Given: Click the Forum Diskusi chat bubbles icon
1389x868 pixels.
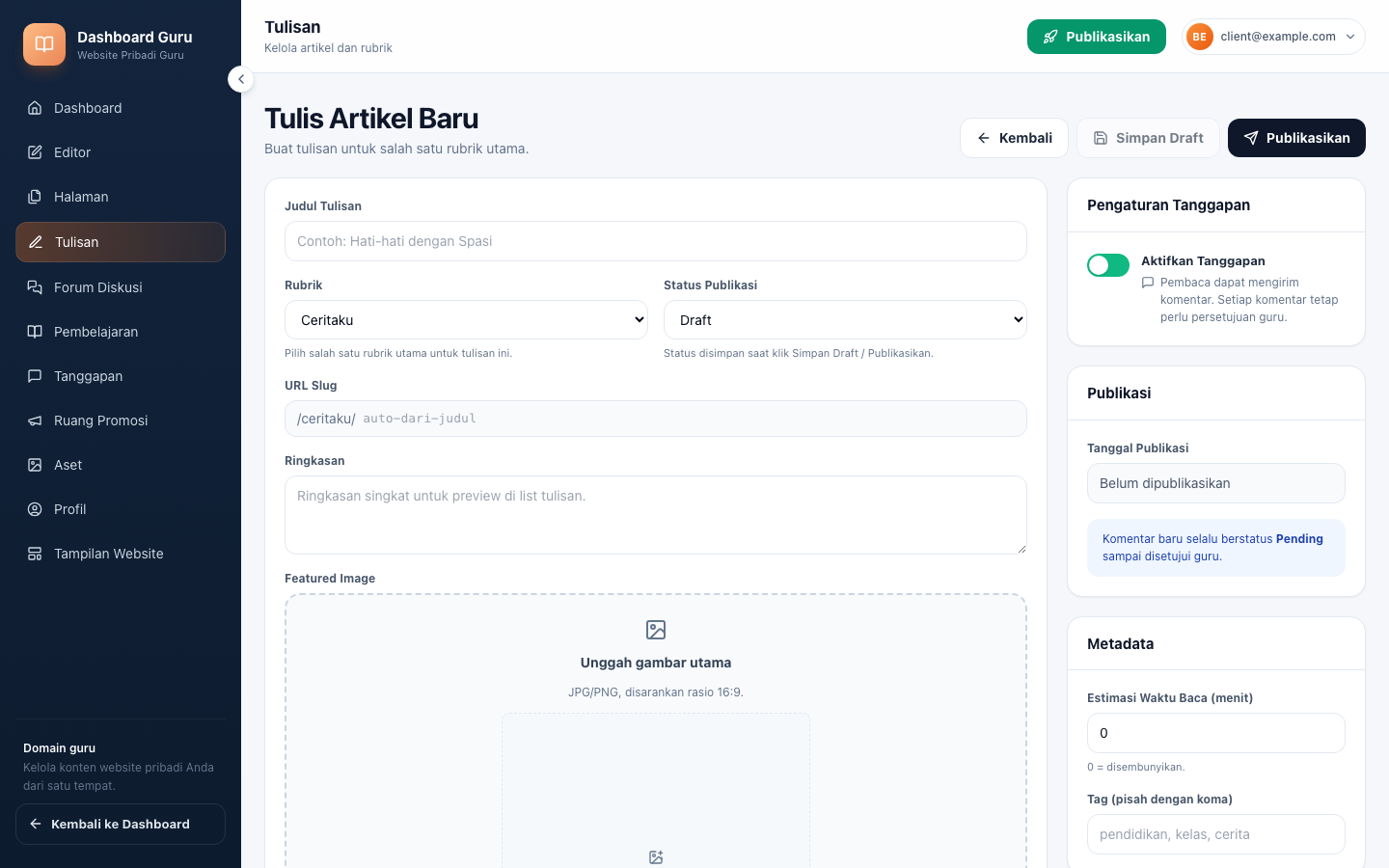Looking at the screenshot, I should [x=35, y=287].
